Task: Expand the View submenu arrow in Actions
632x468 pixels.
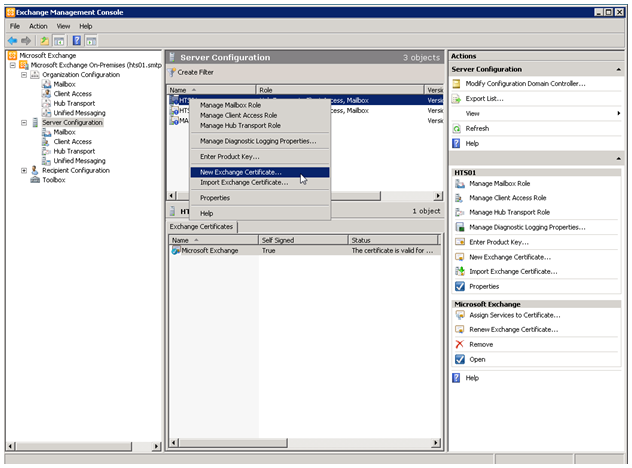Action: coord(619,114)
